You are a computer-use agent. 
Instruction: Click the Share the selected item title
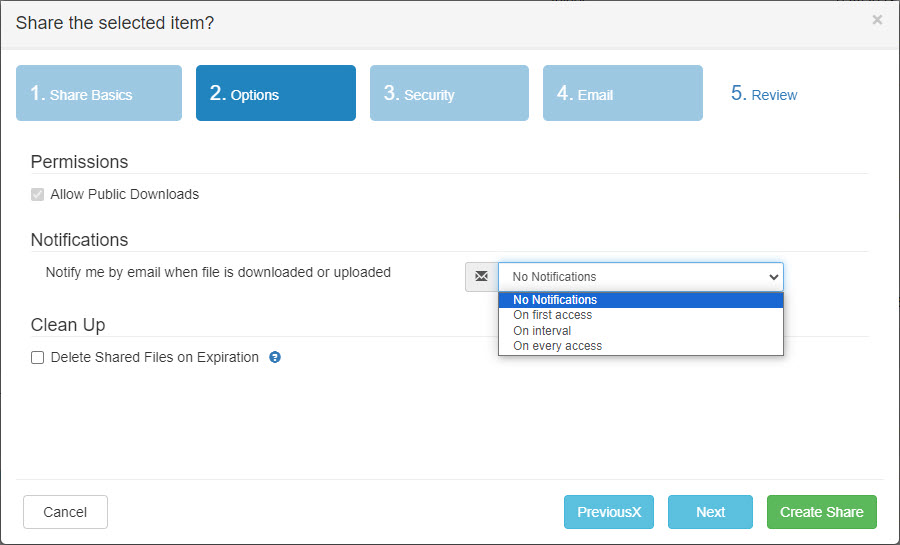(x=115, y=23)
